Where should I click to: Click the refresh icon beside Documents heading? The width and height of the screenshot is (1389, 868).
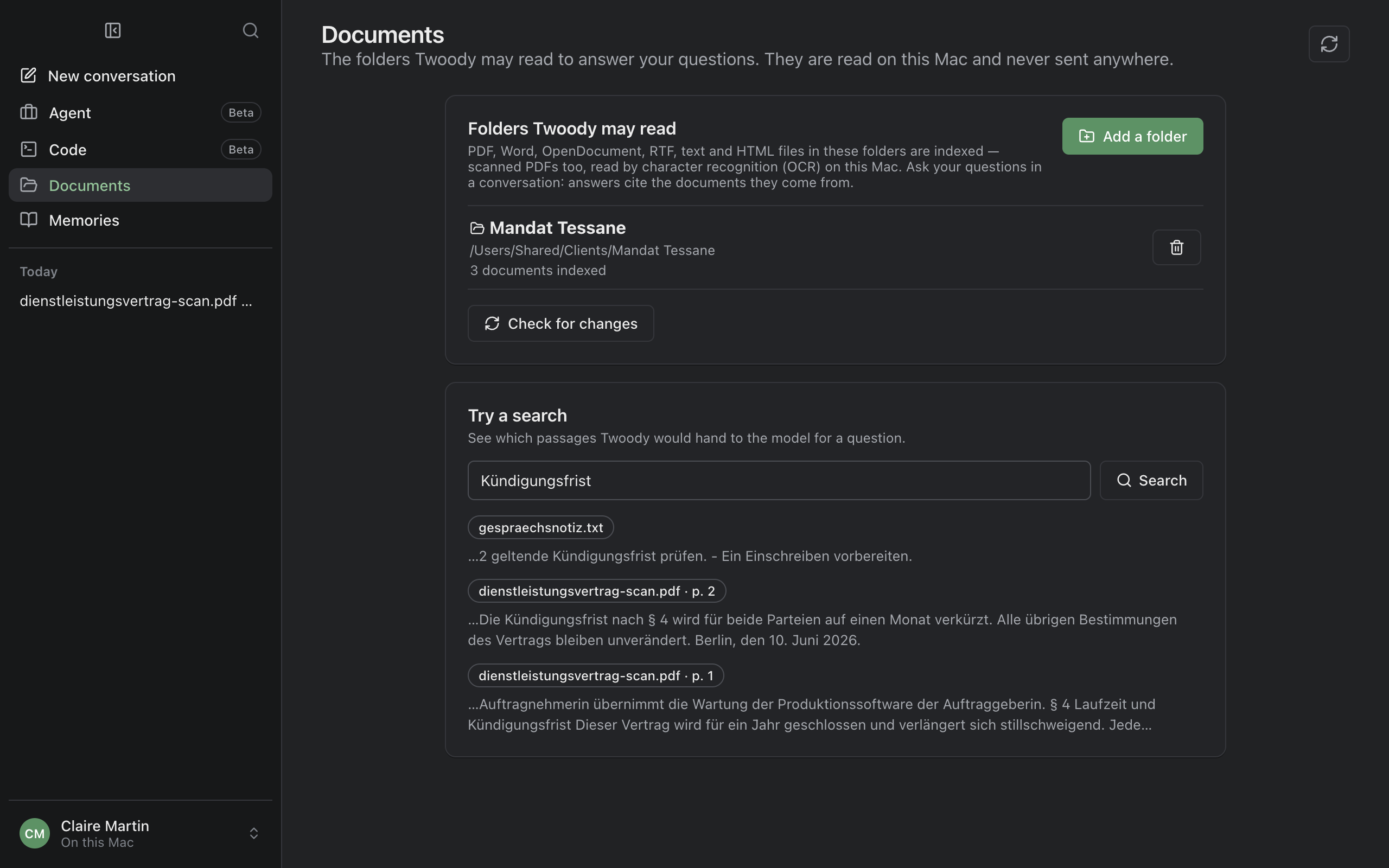click(x=1329, y=43)
